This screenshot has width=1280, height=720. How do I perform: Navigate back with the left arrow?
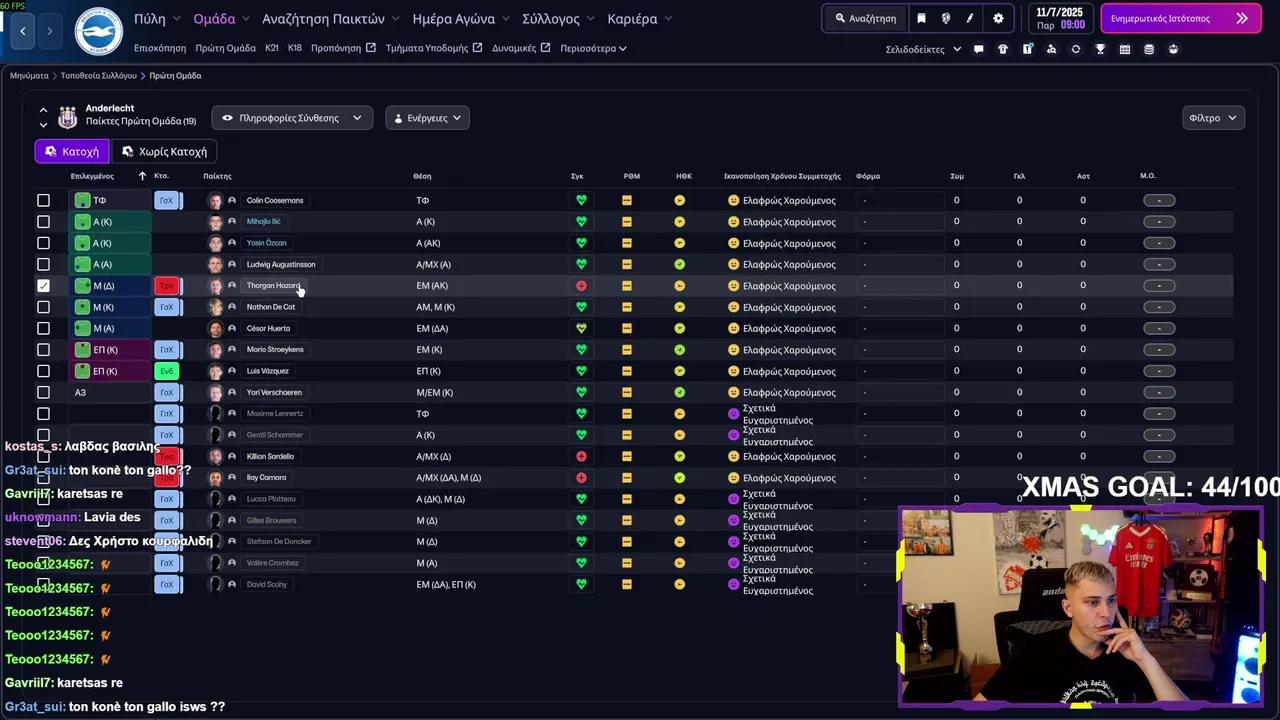22,31
